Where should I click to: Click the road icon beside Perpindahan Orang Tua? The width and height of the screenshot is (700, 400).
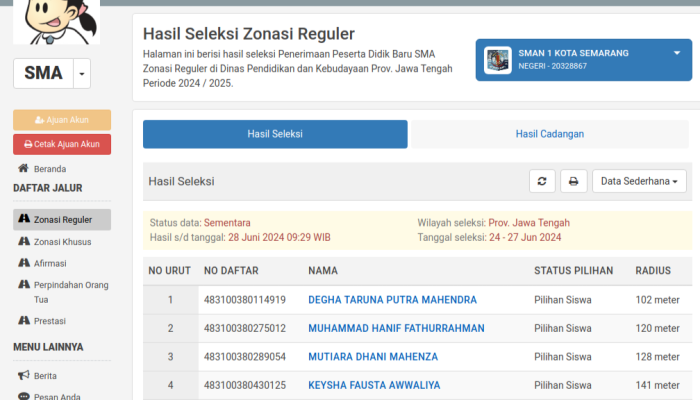click(24, 284)
